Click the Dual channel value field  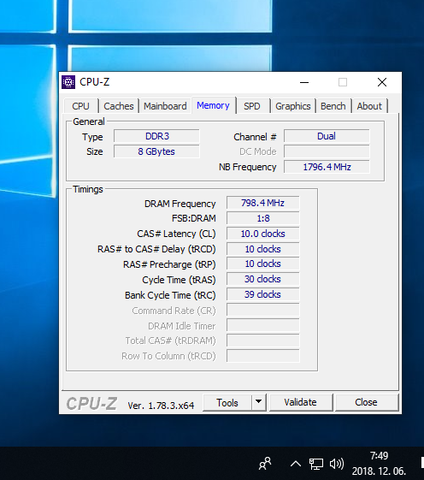pos(327,136)
